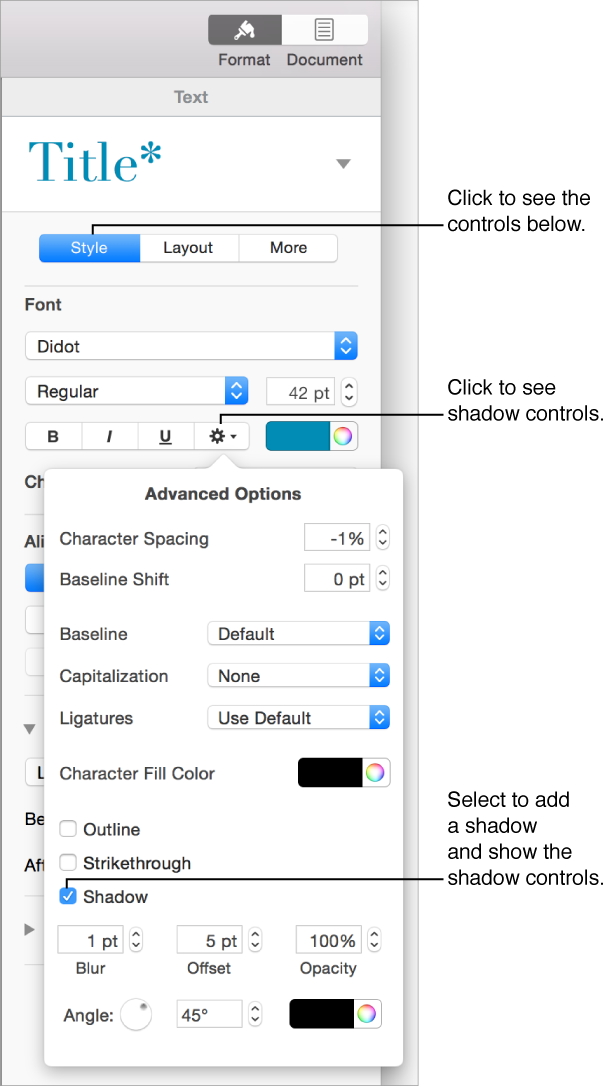Image resolution: width=612 pixels, height=1086 pixels.
Task: Open the Document inspector icon
Action: point(325,30)
